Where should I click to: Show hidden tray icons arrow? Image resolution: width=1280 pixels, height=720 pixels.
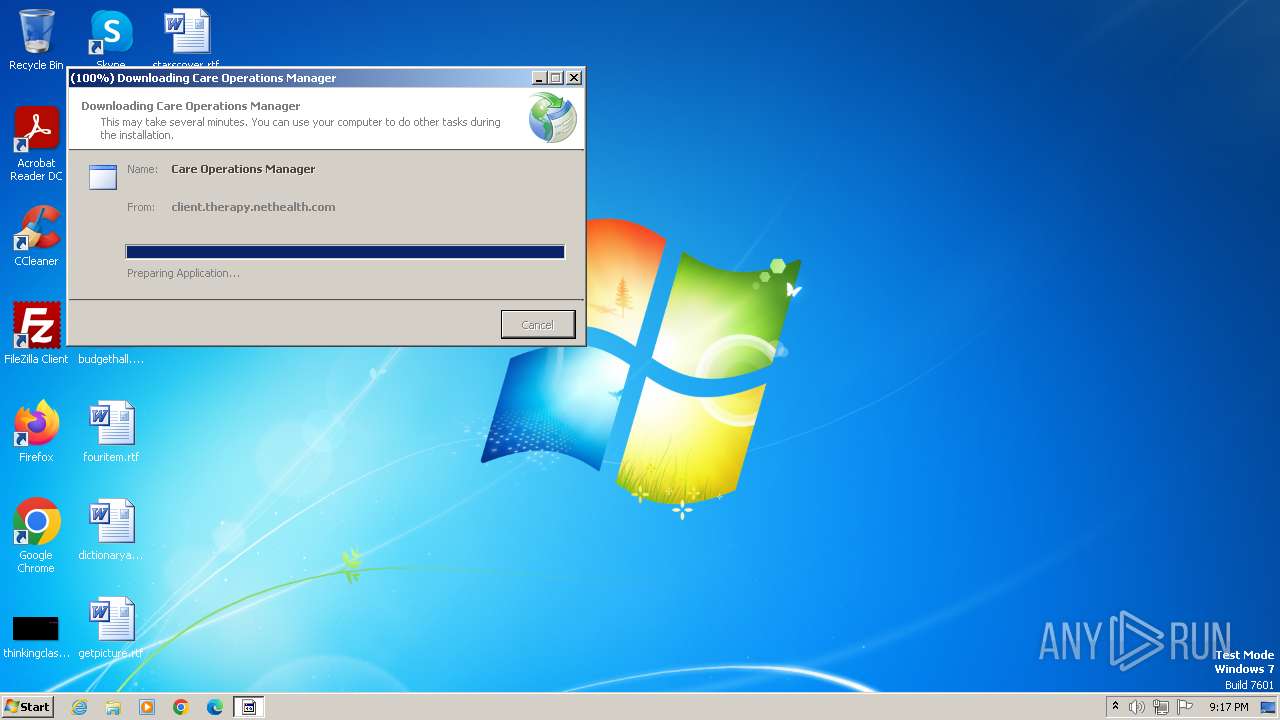1115,707
